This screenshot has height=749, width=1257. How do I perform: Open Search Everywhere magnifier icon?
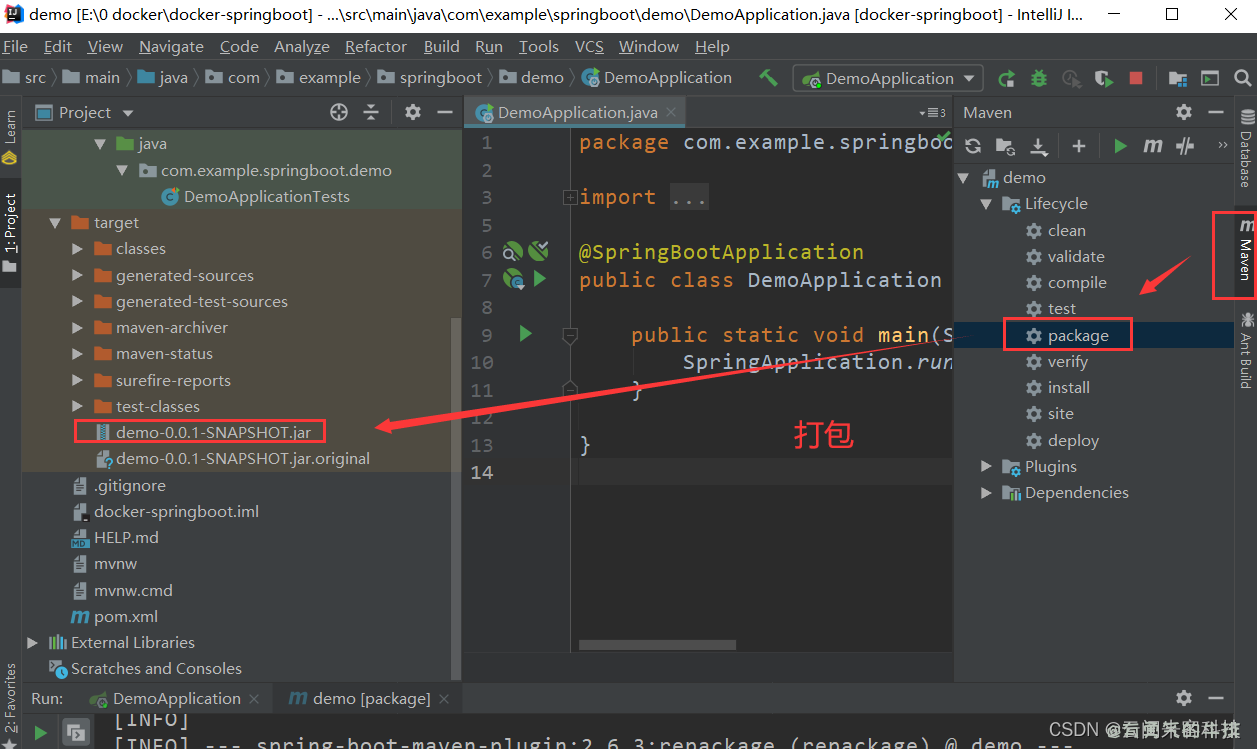[x=1242, y=78]
